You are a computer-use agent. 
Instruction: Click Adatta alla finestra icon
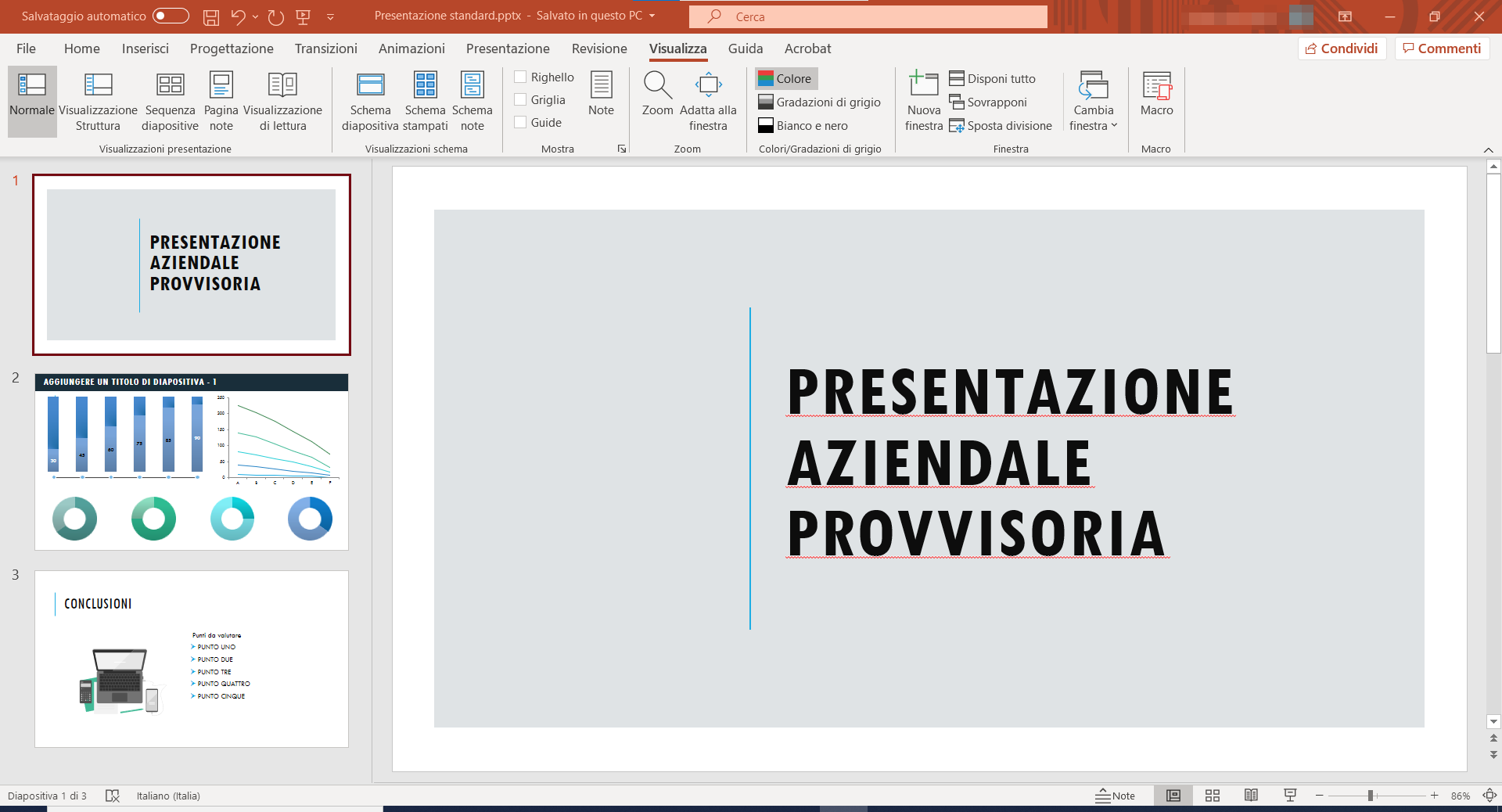point(708,86)
